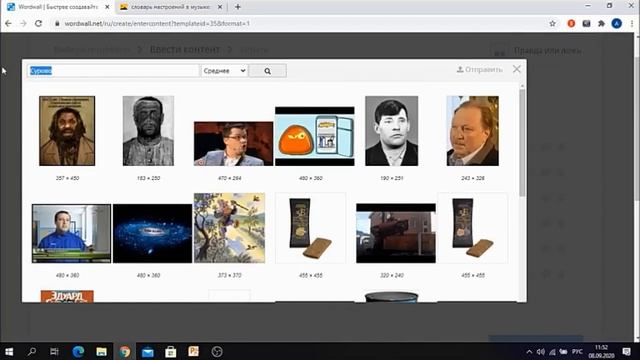Select the balding man in dark jacket photo
This screenshot has width=640, height=360.
point(473,131)
